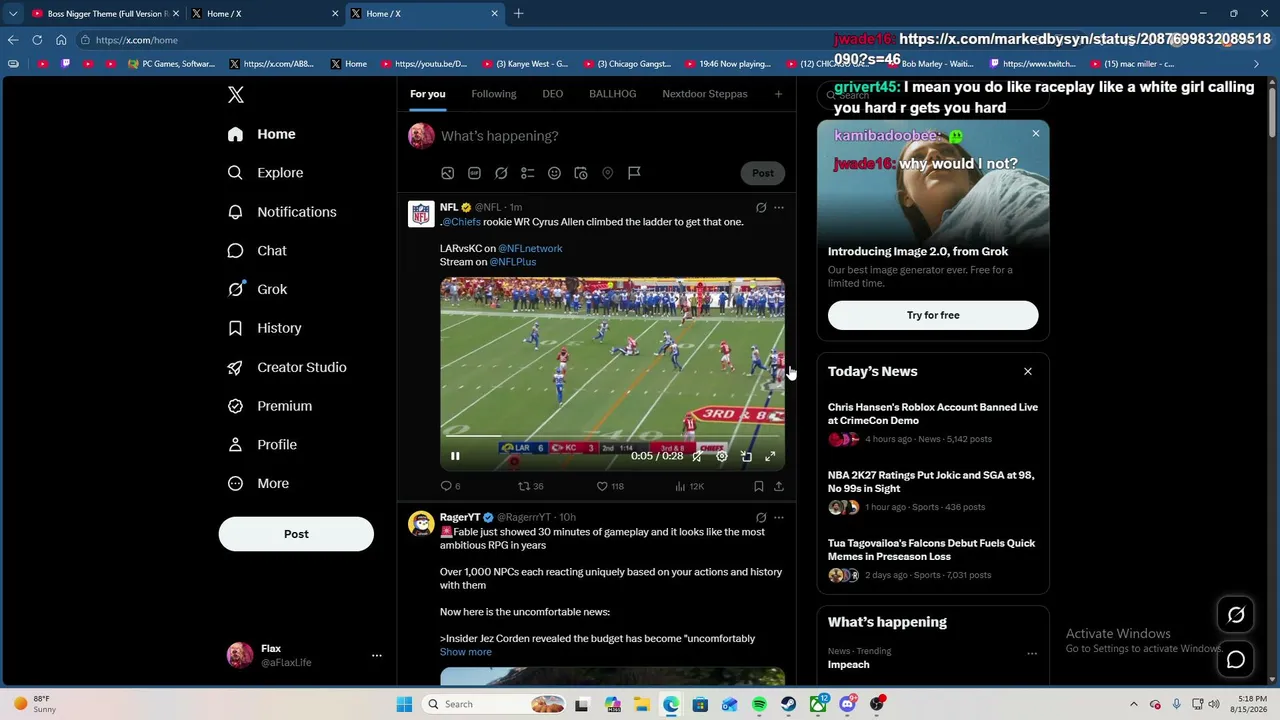Viewport: 1280px width, 720px height.
Task: Close the Today's News panel
Action: pyautogui.click(x=1028, y=371)
